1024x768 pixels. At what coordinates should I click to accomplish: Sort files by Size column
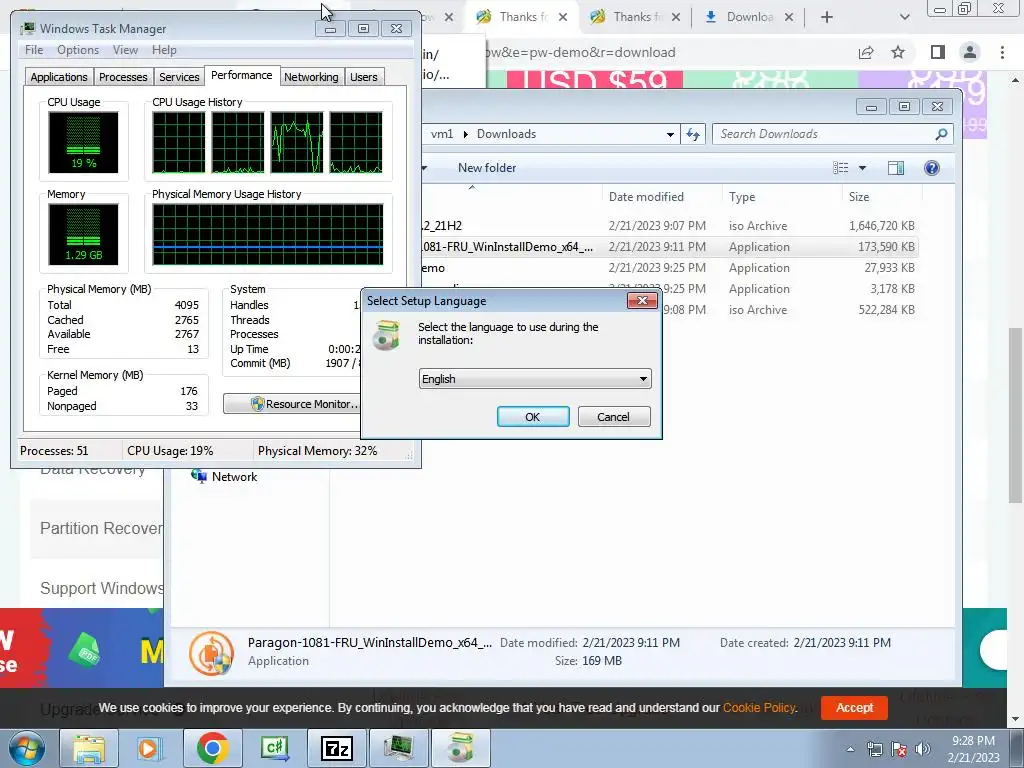point(882,197)
